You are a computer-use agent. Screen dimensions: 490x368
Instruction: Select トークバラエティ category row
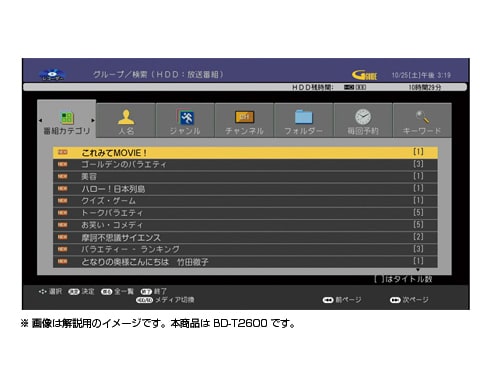(x=245, y=213)
